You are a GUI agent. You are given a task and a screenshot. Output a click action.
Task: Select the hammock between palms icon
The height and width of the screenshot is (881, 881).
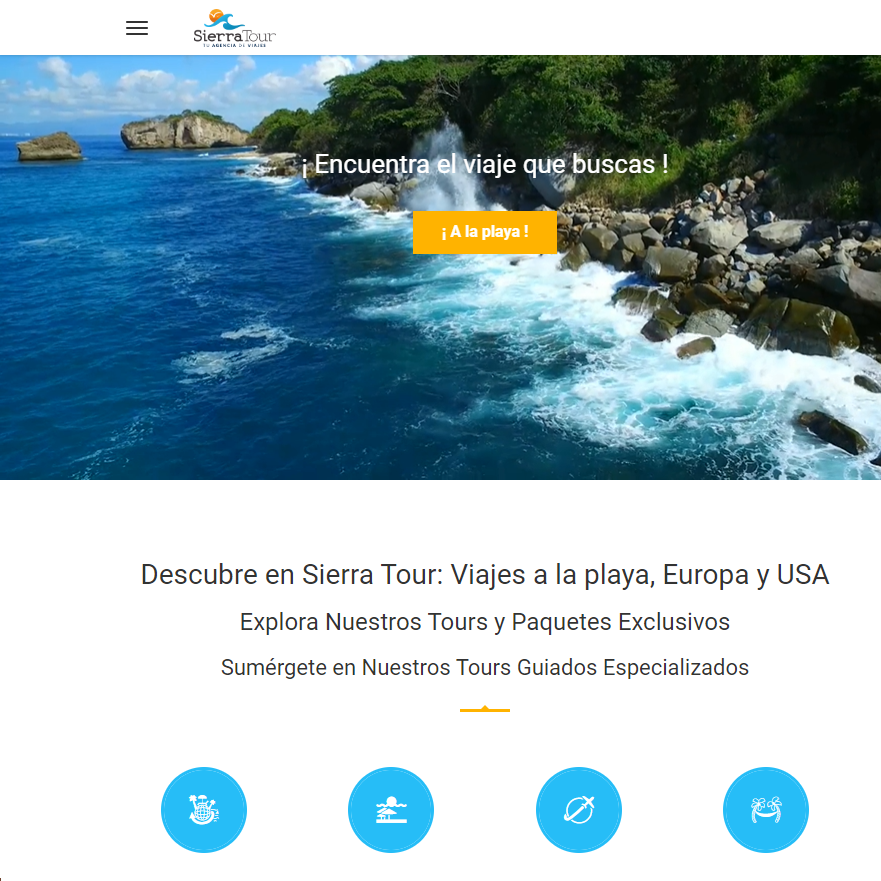pyautogui.click(x=766, y=809)
